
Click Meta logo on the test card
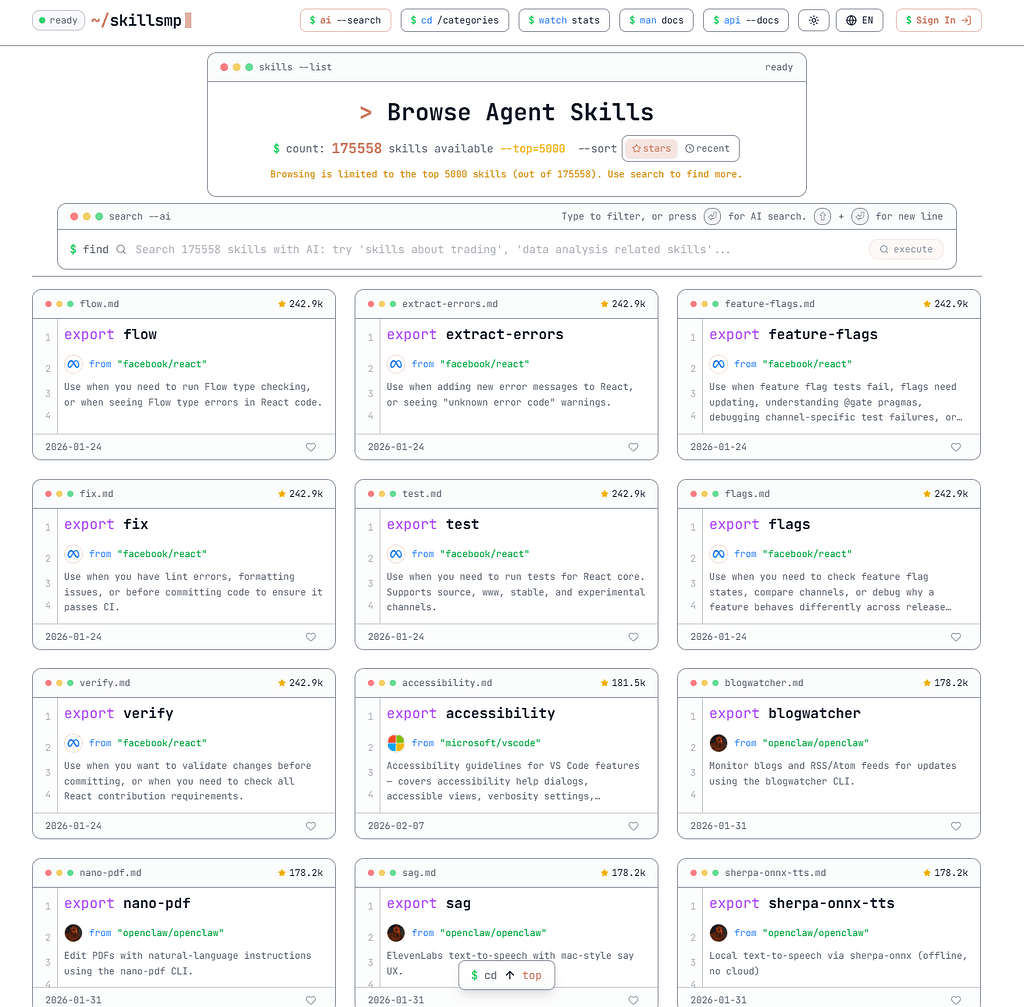396,554
